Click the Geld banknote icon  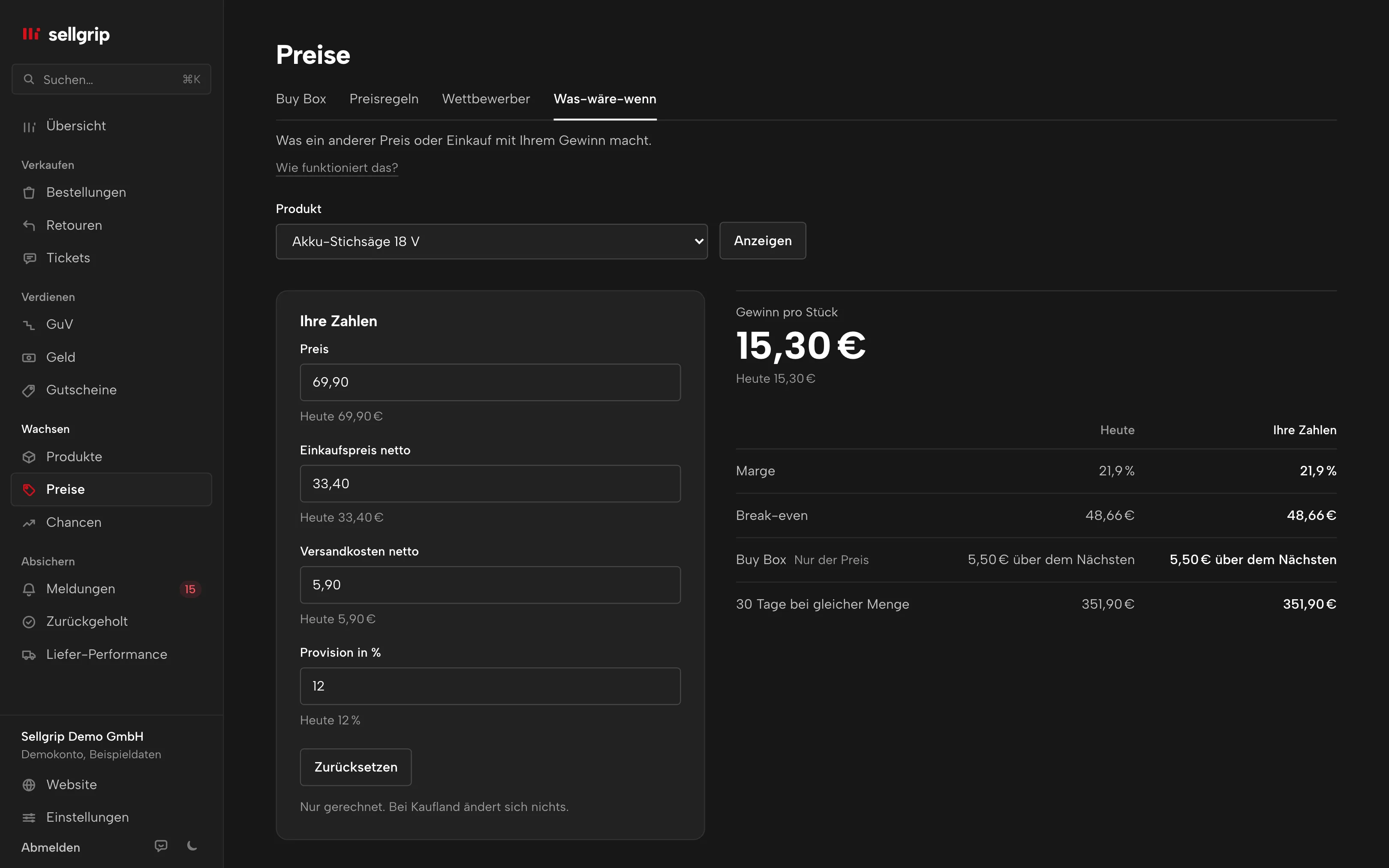(x=29, y=357)
